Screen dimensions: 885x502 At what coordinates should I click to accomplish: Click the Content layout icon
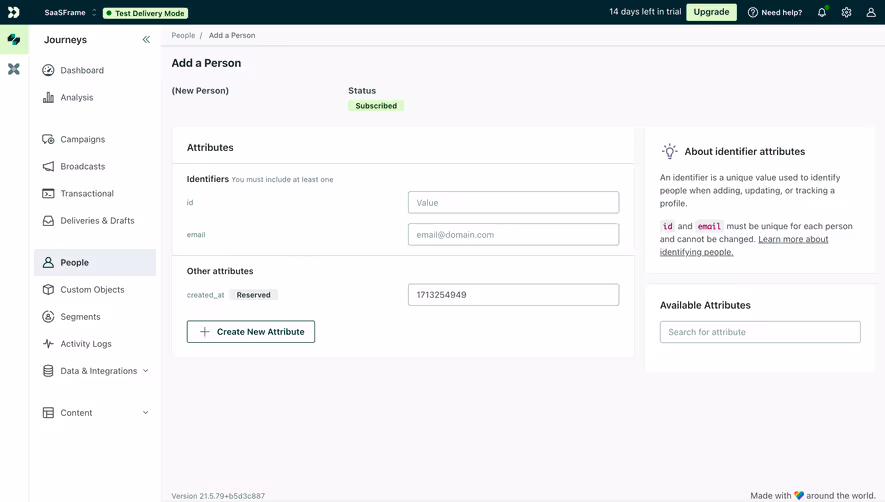point(49,412)
